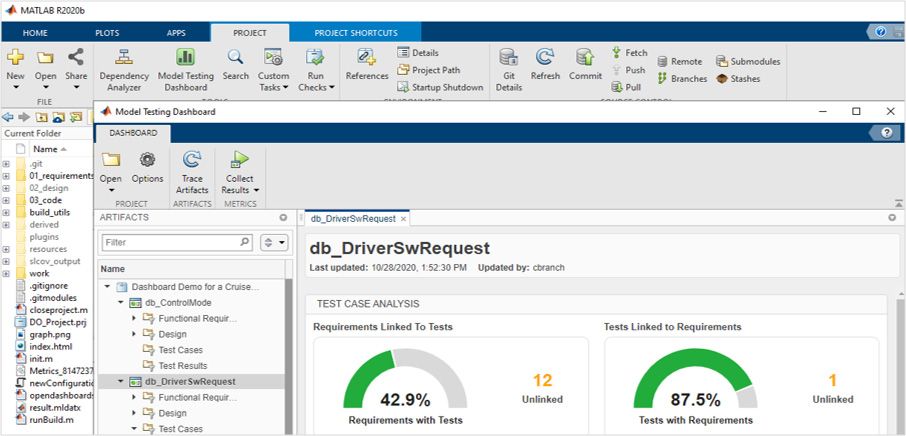Image resolution: width=906 pixels, height=436 pixels.
Task: Select db_DriverSwRequest in artifacts tree
Action: (x=191, y=381)
